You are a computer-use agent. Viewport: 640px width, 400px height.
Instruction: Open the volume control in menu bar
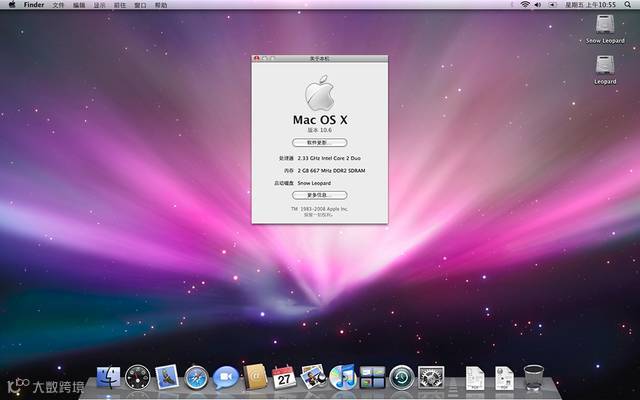(538, 4)
